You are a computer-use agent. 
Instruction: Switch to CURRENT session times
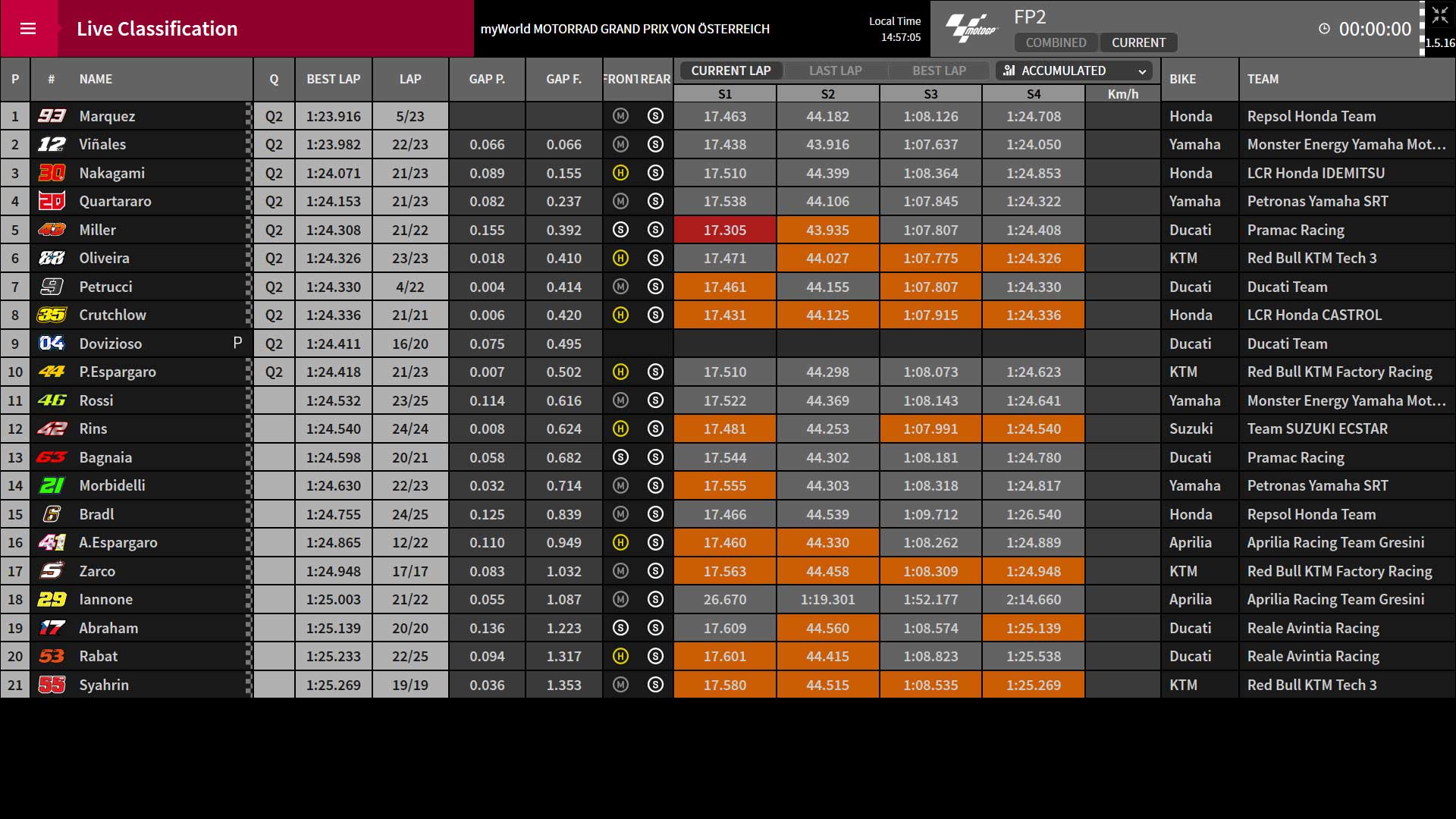(1138, 42)
